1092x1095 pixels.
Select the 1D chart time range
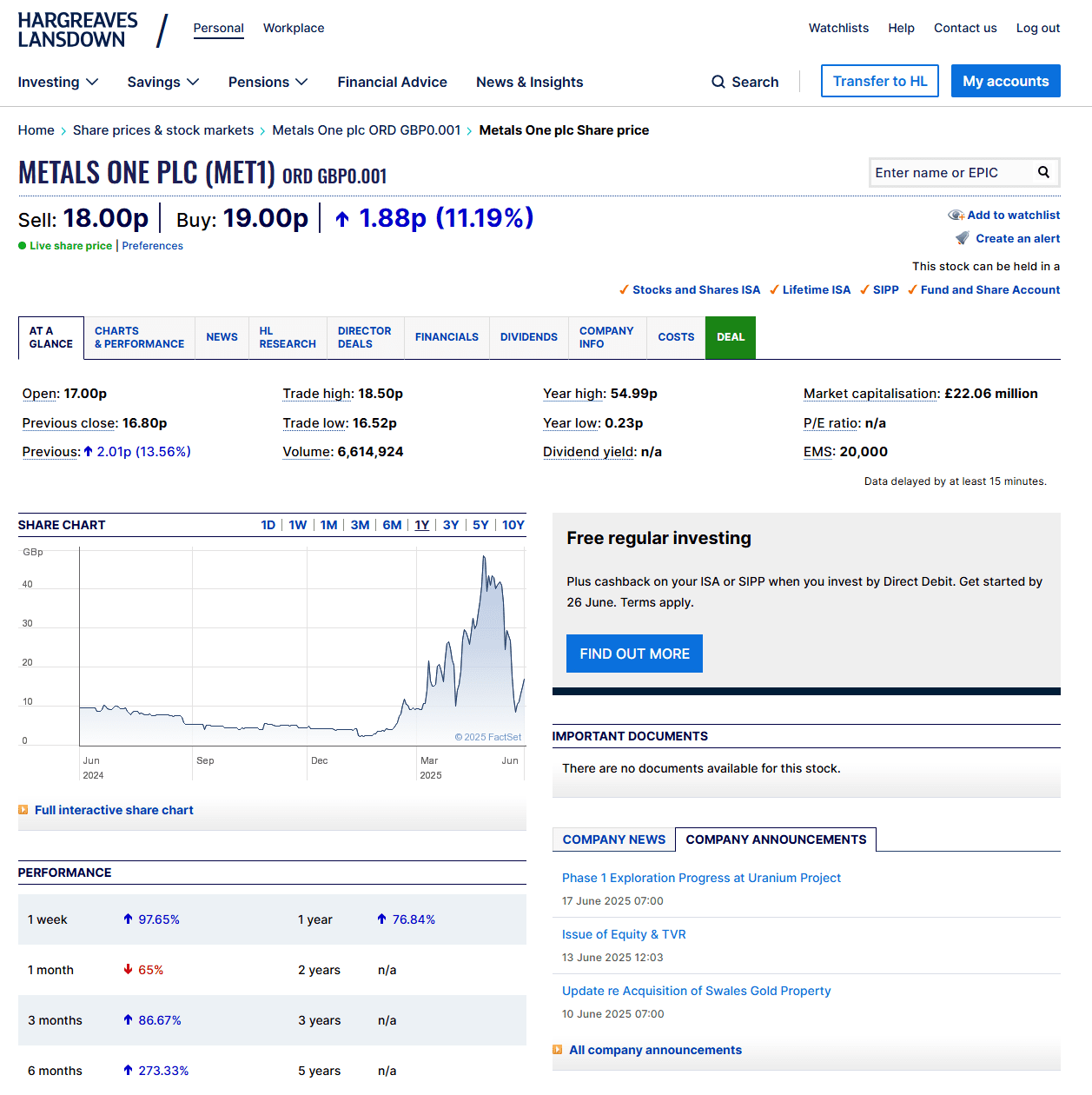[x=268, y=525]
